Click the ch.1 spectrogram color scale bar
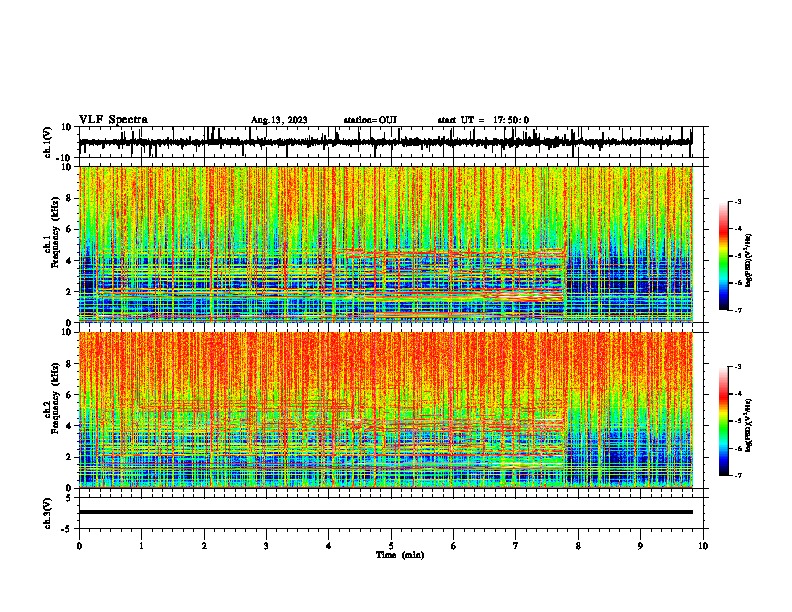Screen dimensions: 792x612 point(724,256)
